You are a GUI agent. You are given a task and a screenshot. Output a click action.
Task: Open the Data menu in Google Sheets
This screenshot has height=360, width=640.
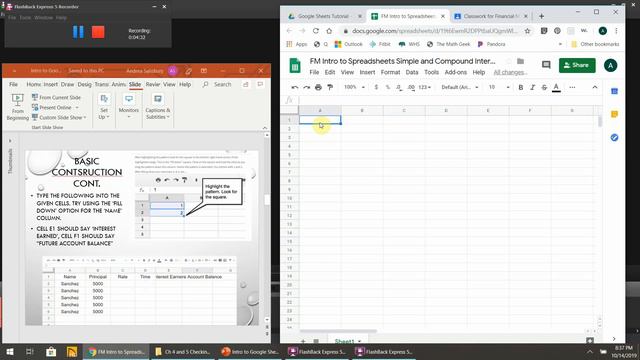point(412,72)
